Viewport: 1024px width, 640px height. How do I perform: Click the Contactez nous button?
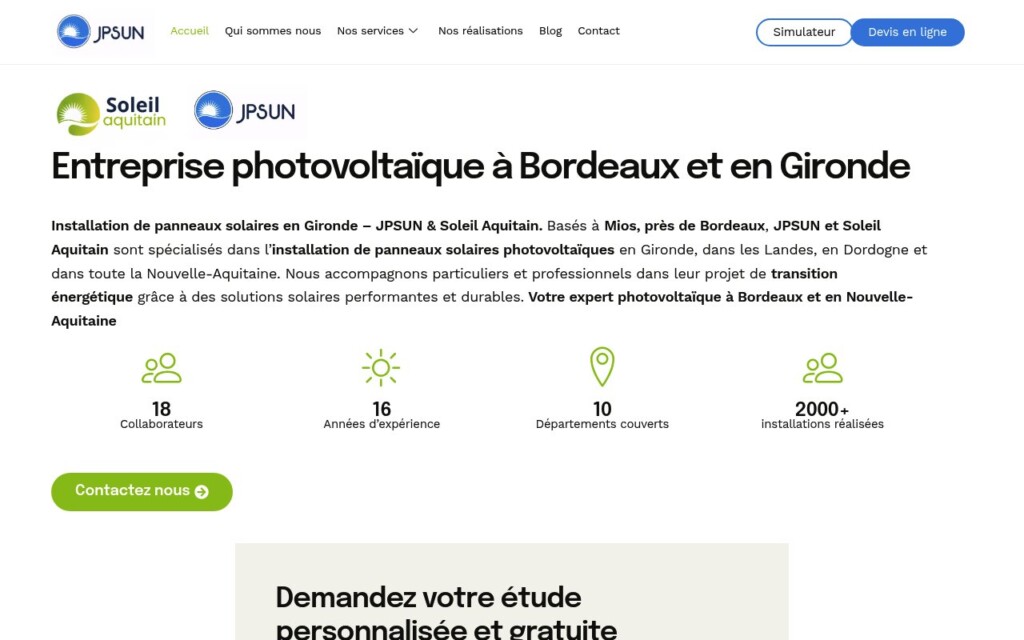point(142,492)
